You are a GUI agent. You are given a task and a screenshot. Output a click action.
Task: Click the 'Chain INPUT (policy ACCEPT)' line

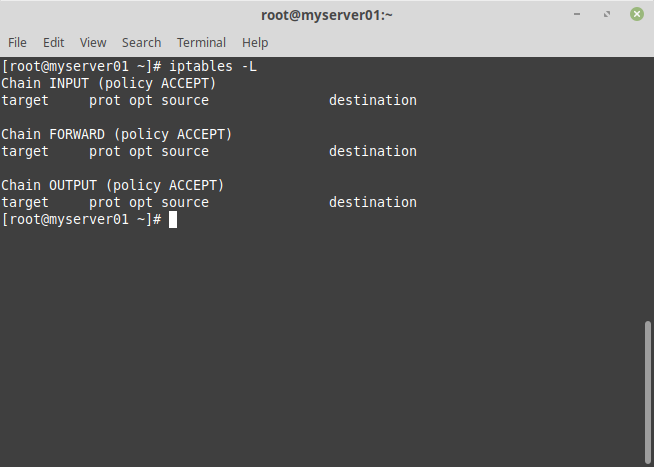pyautogui.click(x=109, y=83)
